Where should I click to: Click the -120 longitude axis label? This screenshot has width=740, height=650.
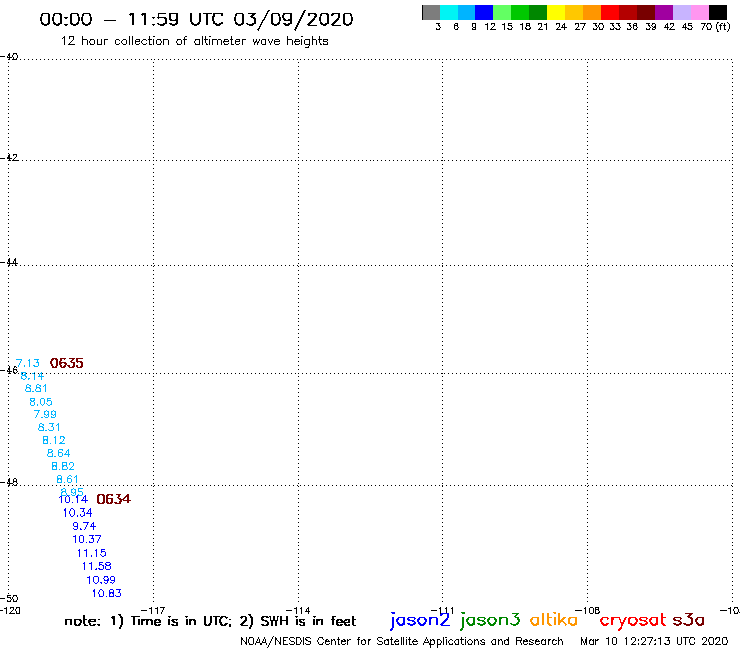pyautogui.click(x=10, y=610)
